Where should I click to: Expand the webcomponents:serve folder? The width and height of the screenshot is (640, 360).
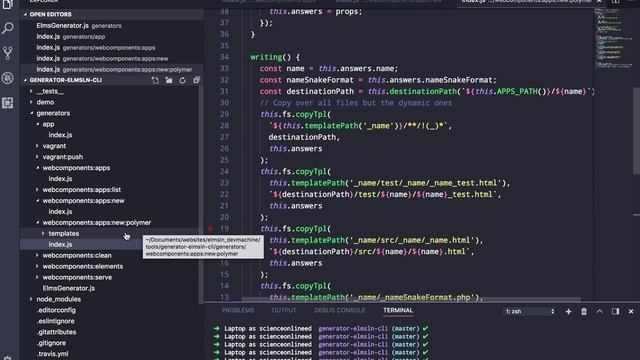click(x=77, y=277)
